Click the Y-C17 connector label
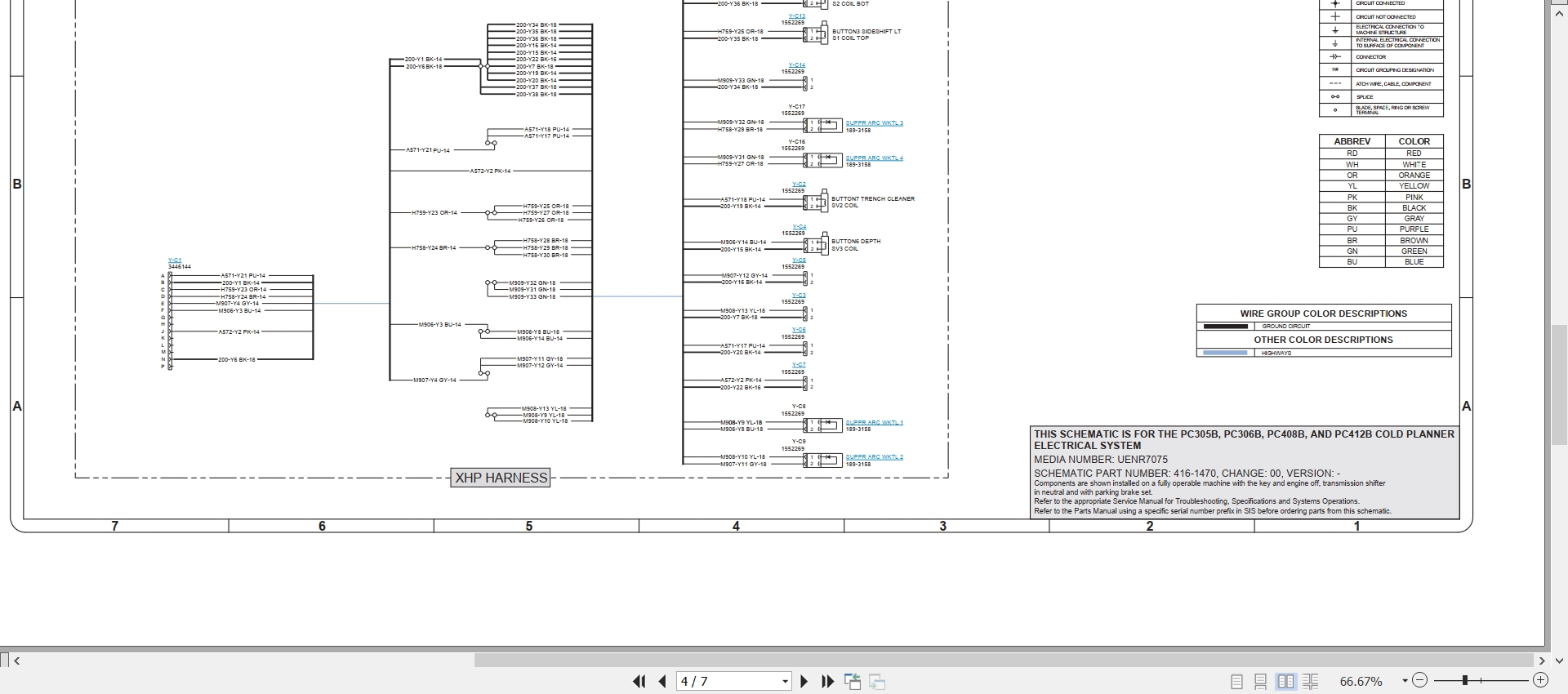 coord(797,107)
